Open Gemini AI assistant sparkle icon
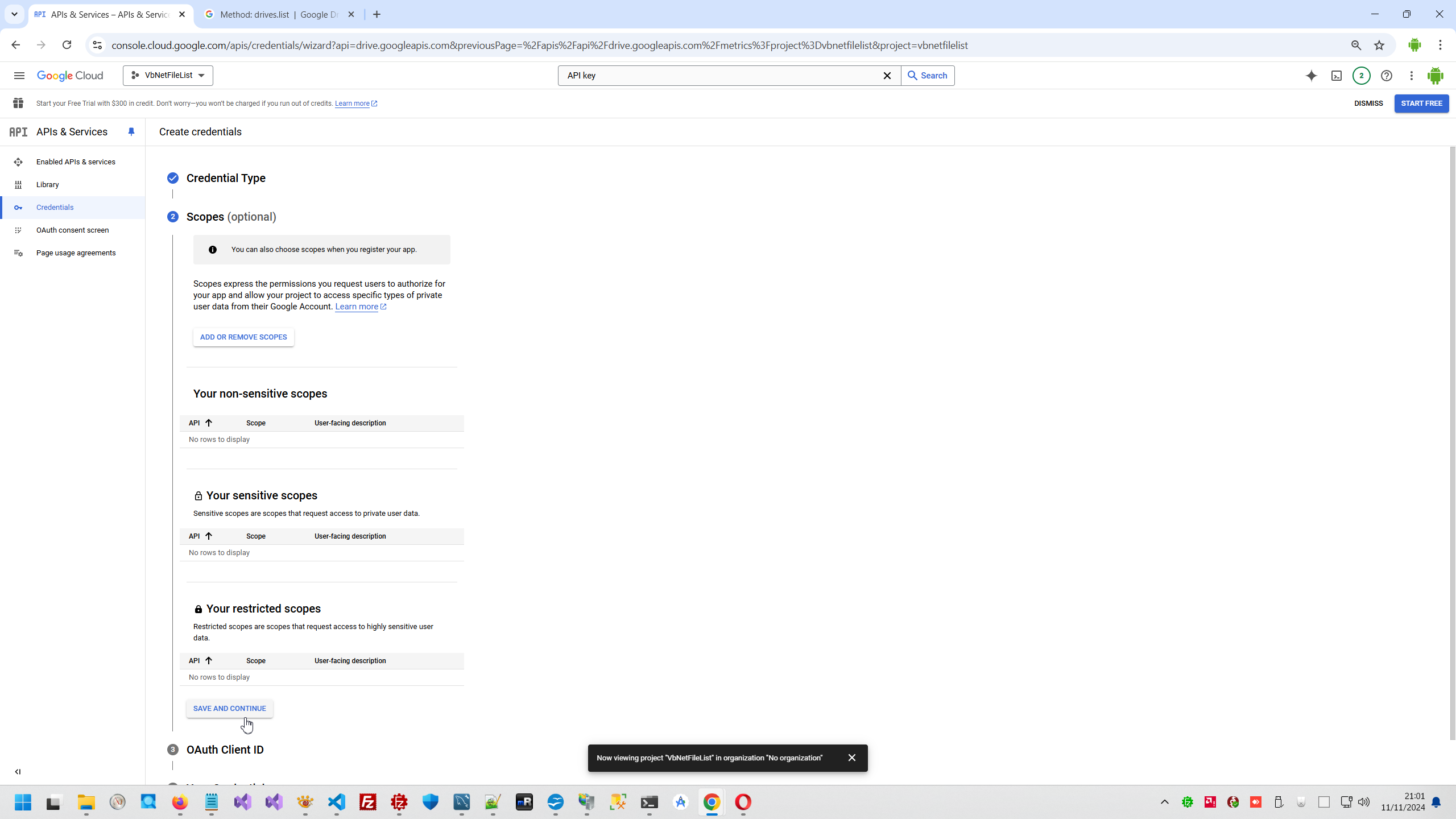 (1311, 76)
